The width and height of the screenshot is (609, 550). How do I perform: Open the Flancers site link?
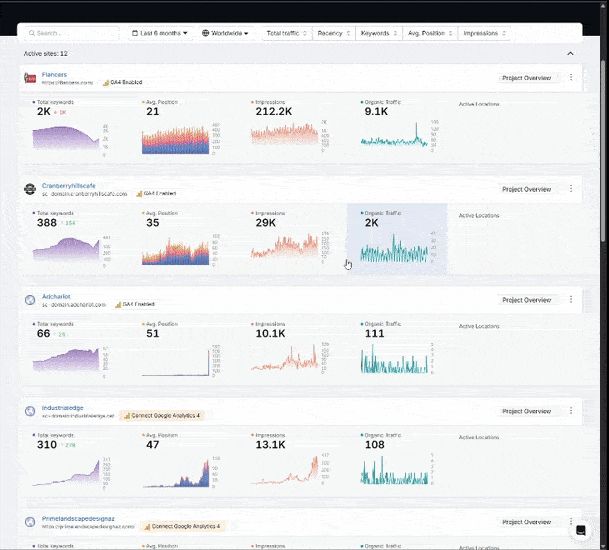tap(54, 75)
